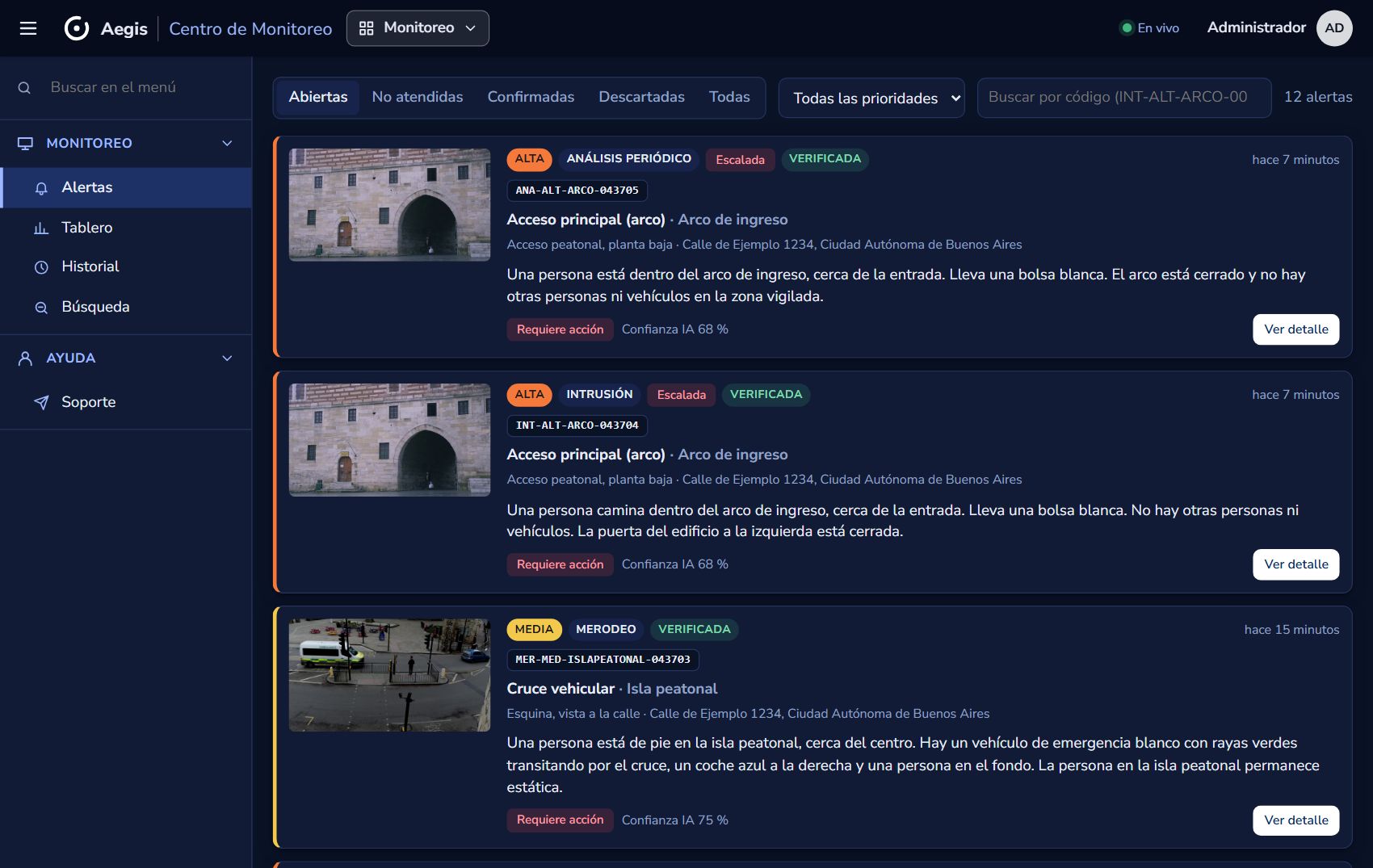Open Historial in the sidebar
The width and height of the screenshot is (1373, 868).
tap(126, 266)
